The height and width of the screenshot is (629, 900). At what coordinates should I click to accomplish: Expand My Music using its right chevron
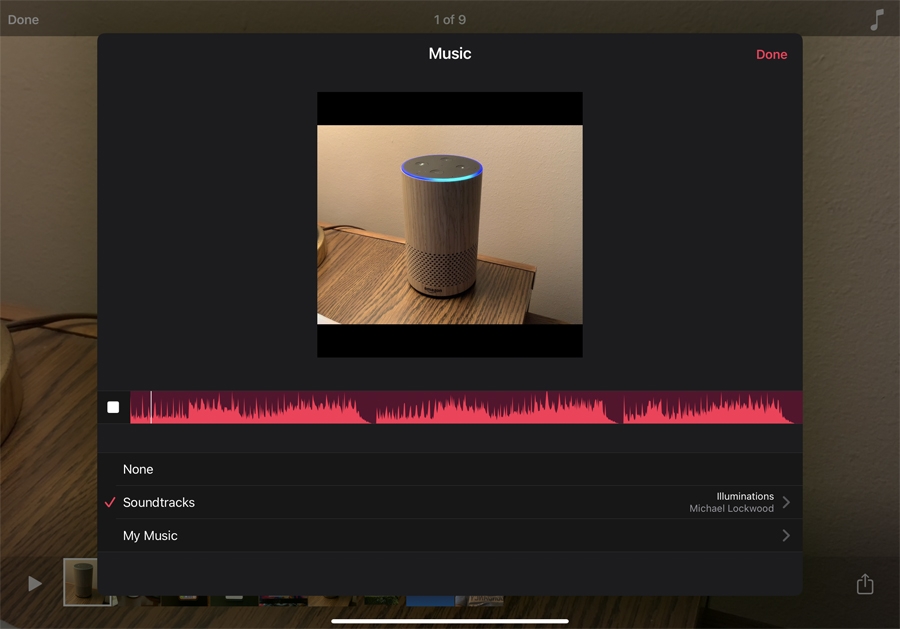coord(786,536)
